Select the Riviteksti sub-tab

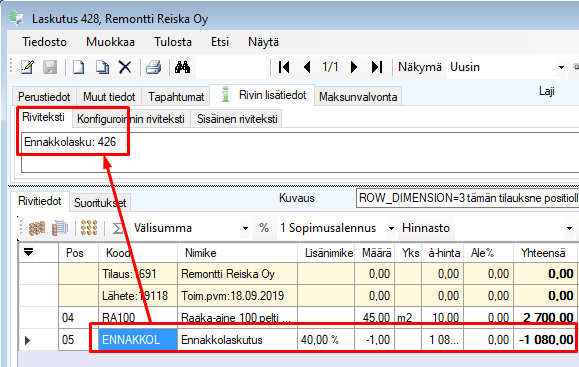[x=43, y=117]
